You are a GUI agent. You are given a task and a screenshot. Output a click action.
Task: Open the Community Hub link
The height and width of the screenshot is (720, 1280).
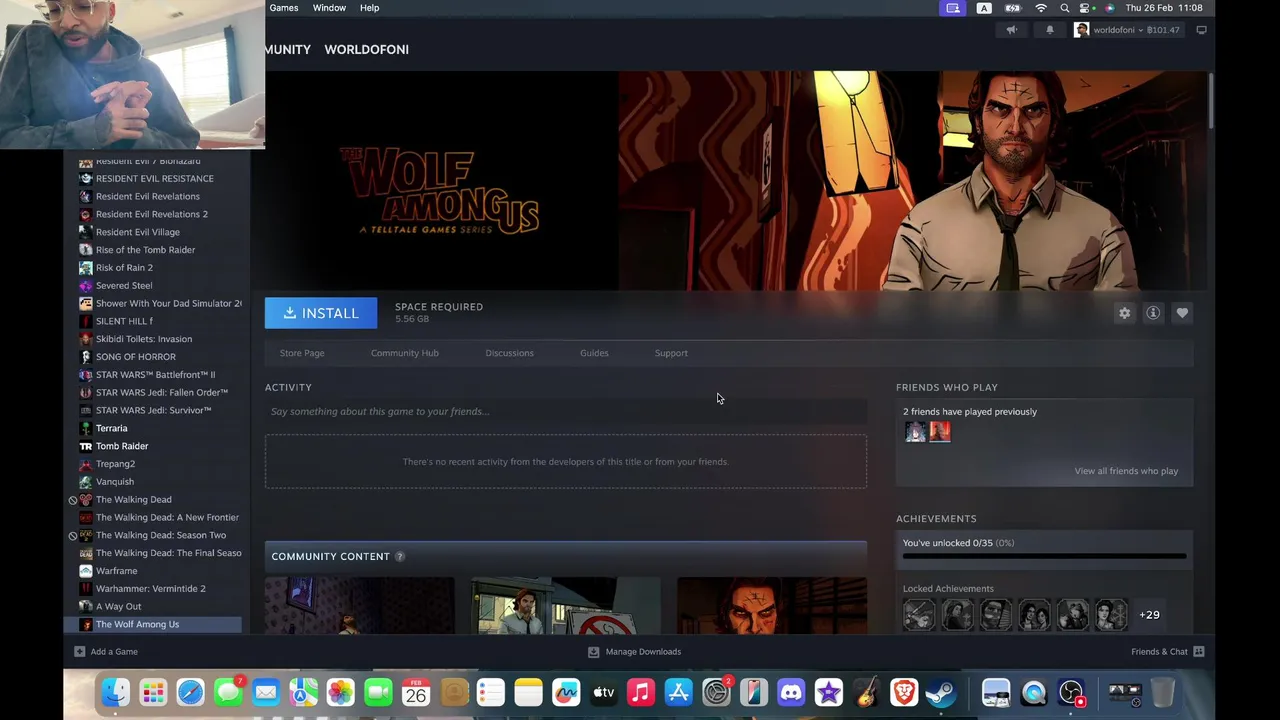point(404,353)
